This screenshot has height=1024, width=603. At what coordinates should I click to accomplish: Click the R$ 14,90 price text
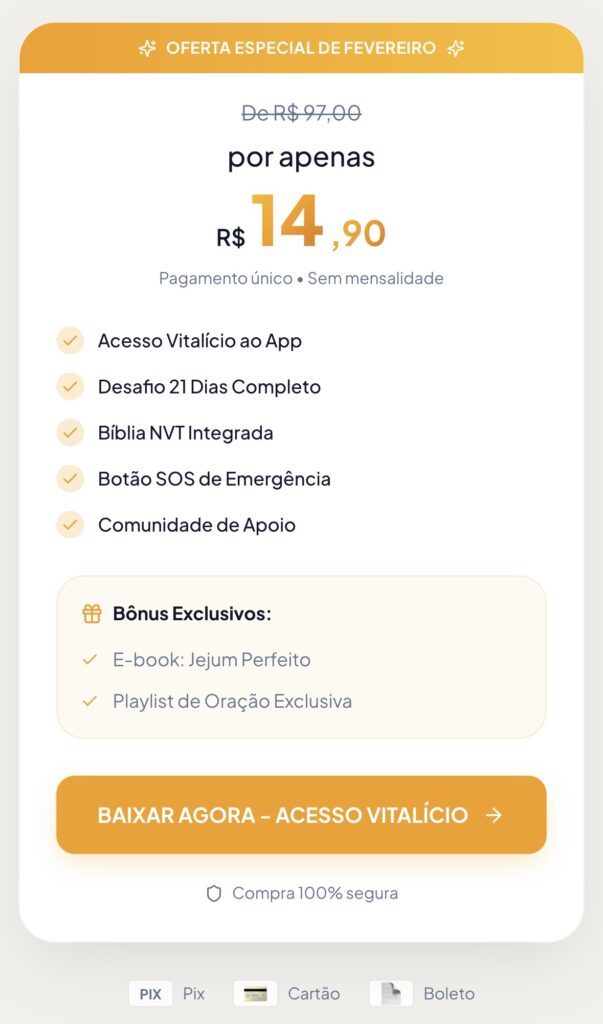(x=301, y=224)
